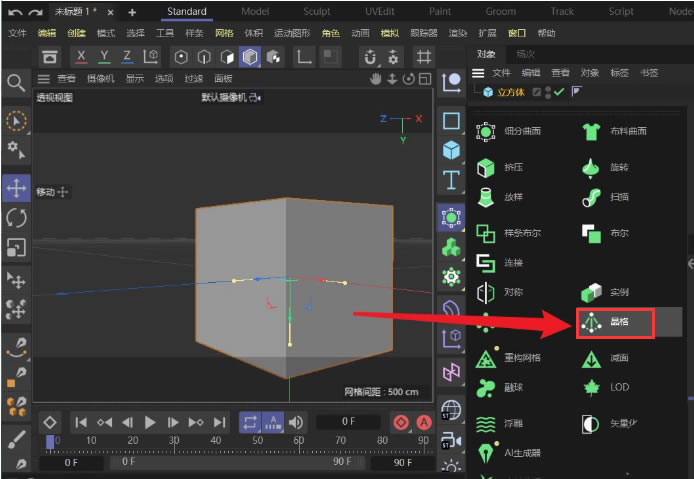Switch to the 场次 takes tab

click(x=525, y=54)
